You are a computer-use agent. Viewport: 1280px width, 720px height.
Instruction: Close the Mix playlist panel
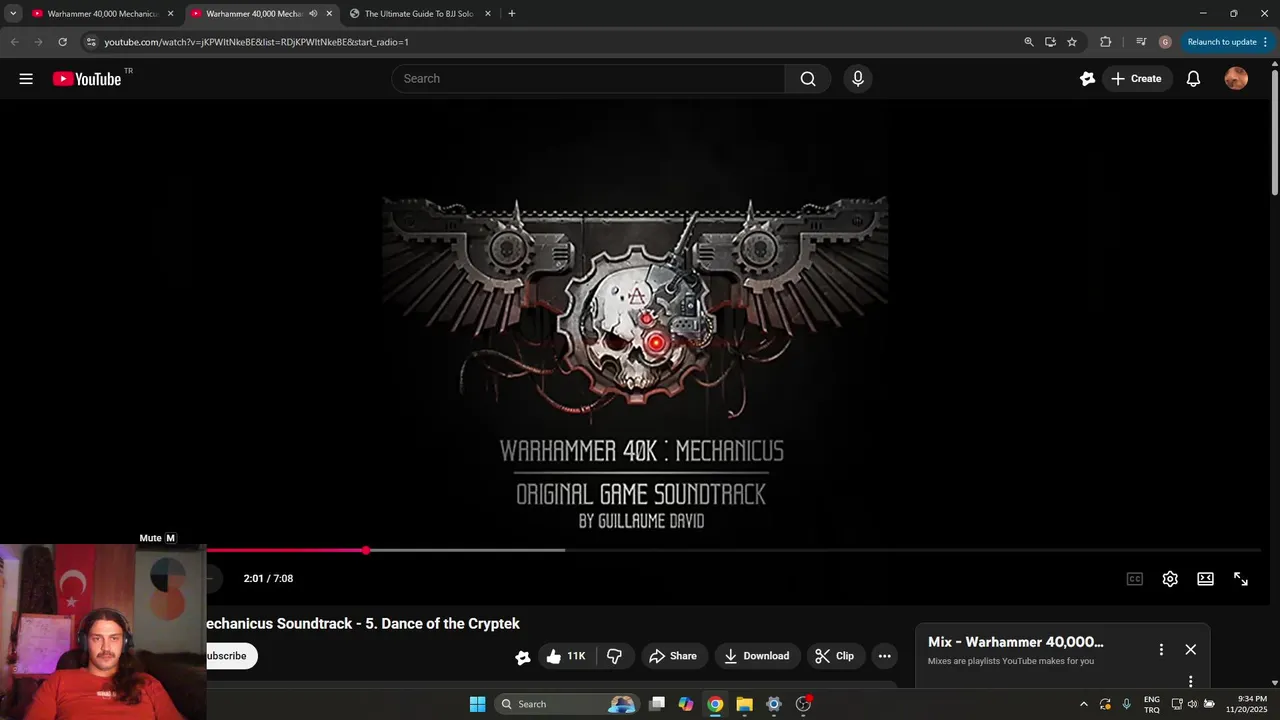coord(1190,650)
